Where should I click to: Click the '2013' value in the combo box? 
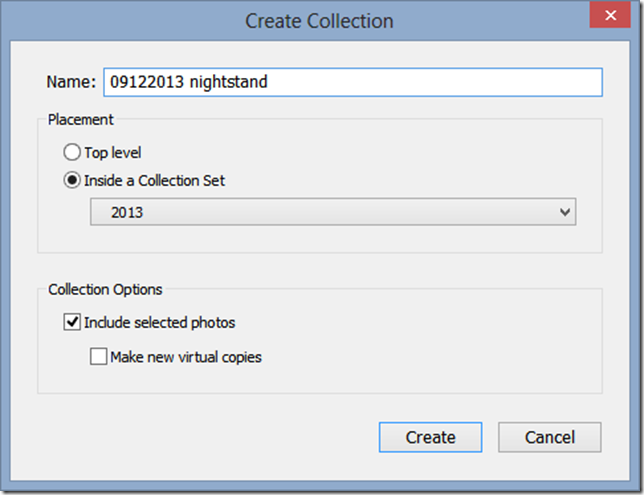point(127,212)
